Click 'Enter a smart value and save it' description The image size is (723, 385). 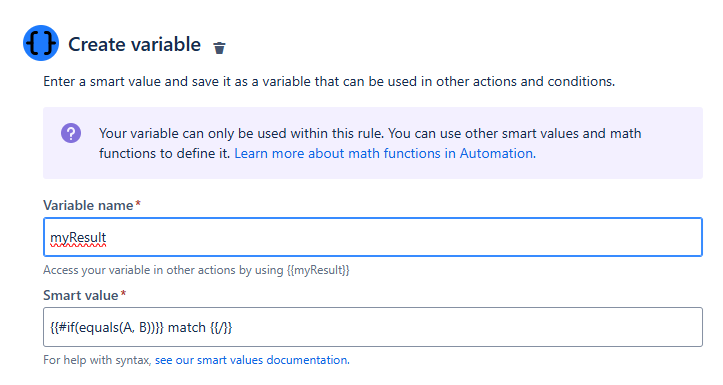pos(329,82)
